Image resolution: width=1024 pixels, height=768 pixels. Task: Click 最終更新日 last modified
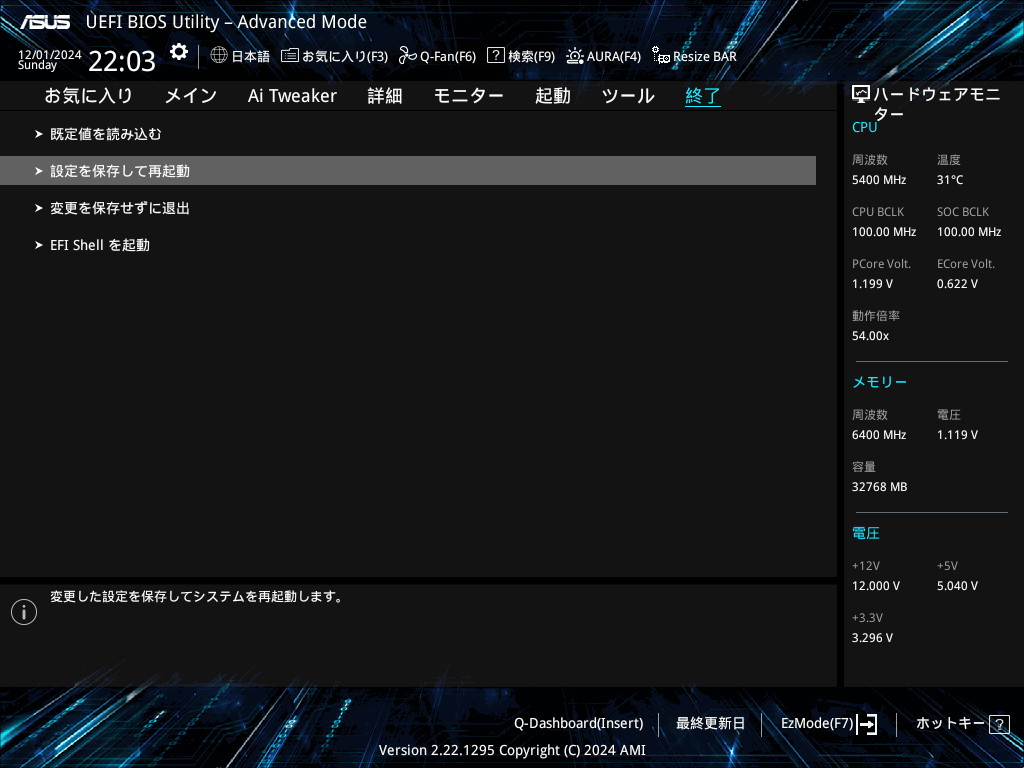(x=710, y=724)
